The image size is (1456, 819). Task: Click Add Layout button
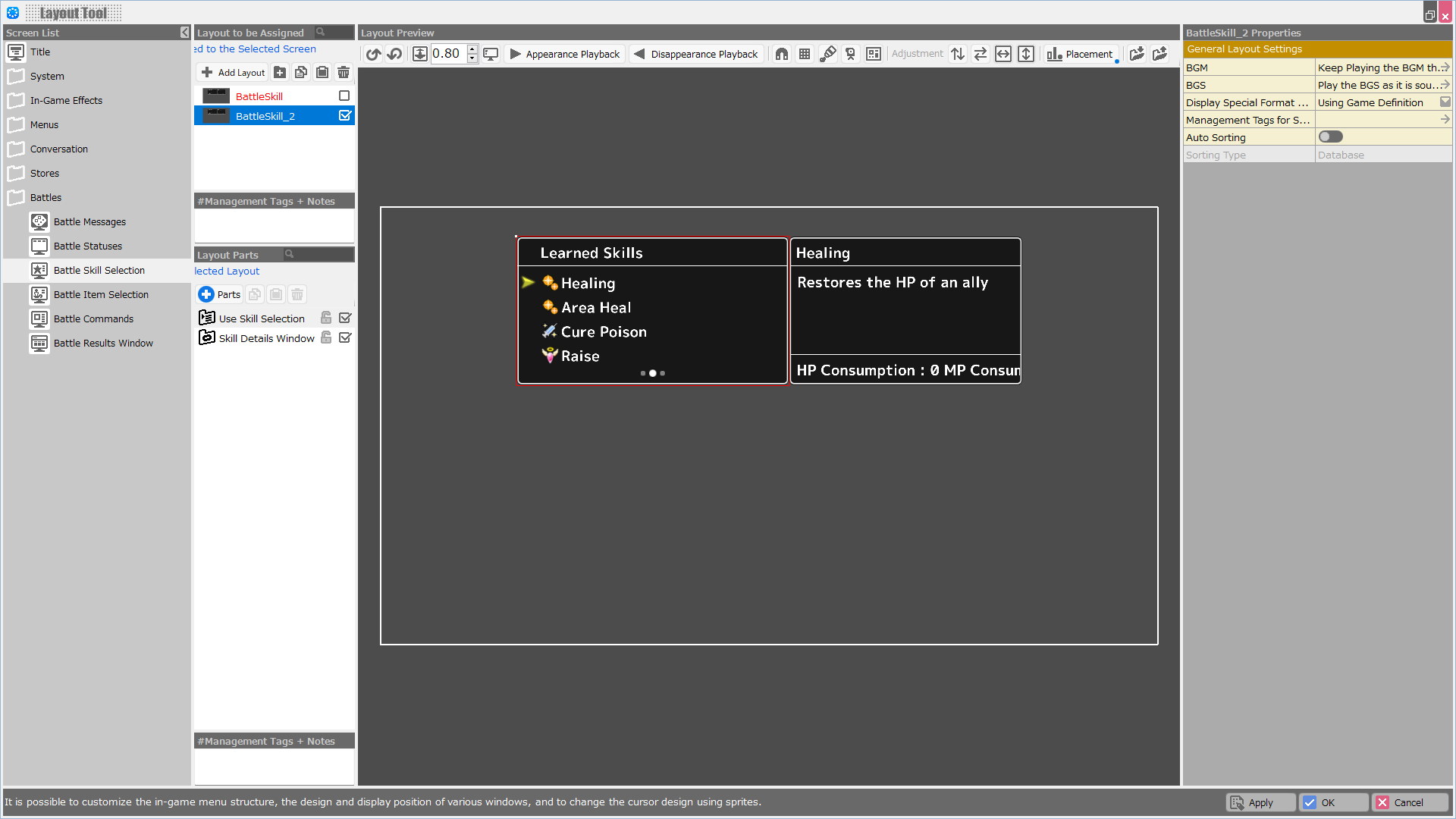click(x=234, y=72)
